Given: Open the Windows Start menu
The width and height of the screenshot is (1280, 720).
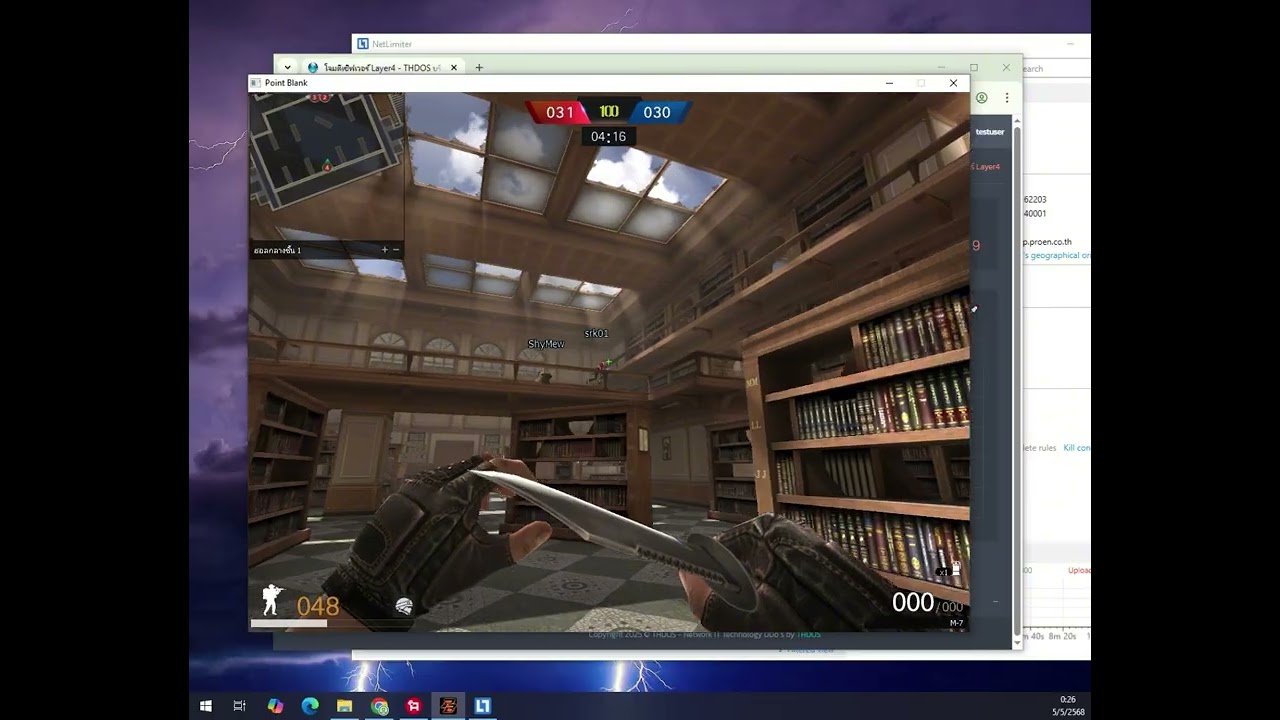Looking at the screenshot, I should [205, 705].
